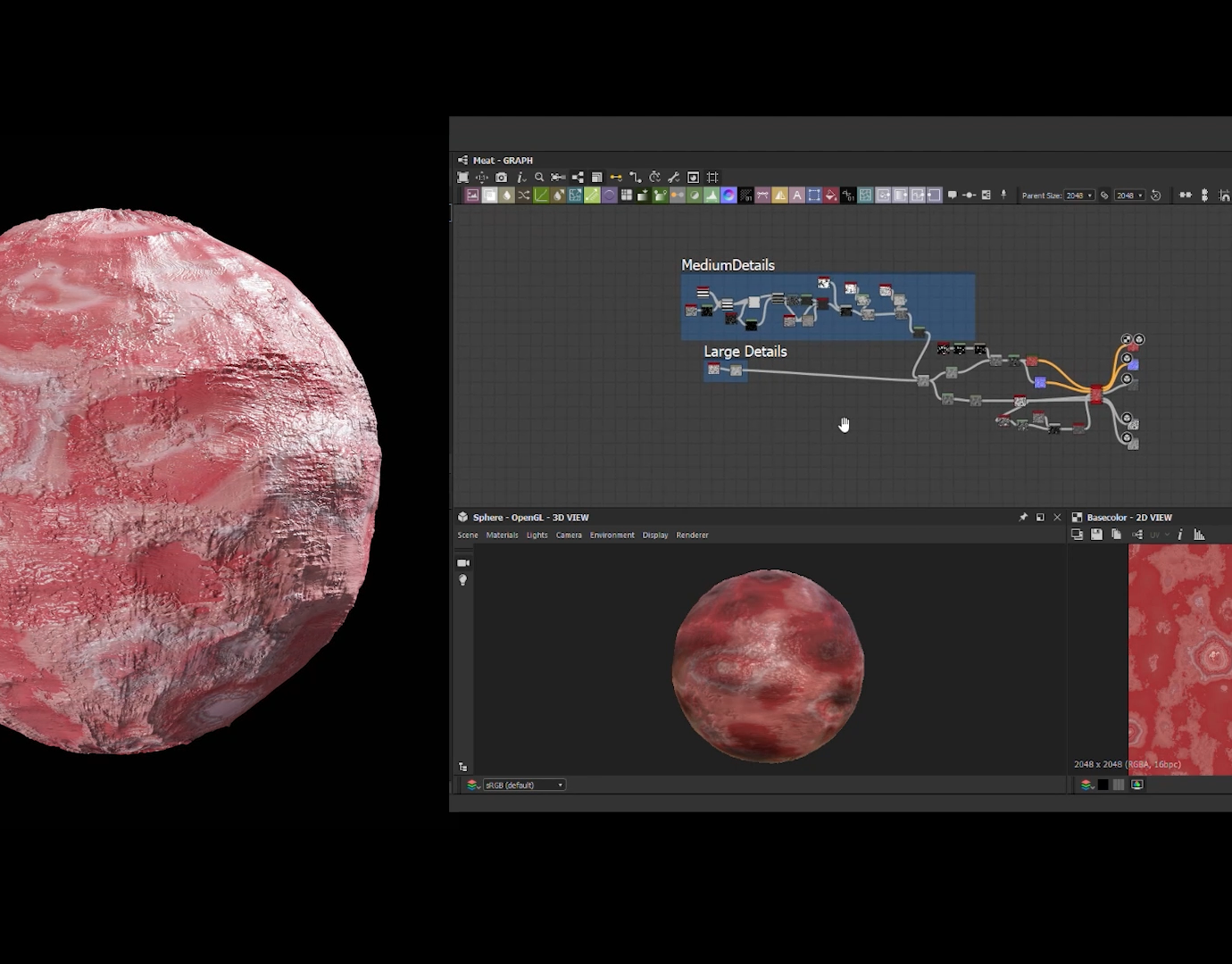The height and width of the screenshot is (964, 1232).
Task: Open the Parent Size height 2048 dropdown
Action: tap(1129, 195)
